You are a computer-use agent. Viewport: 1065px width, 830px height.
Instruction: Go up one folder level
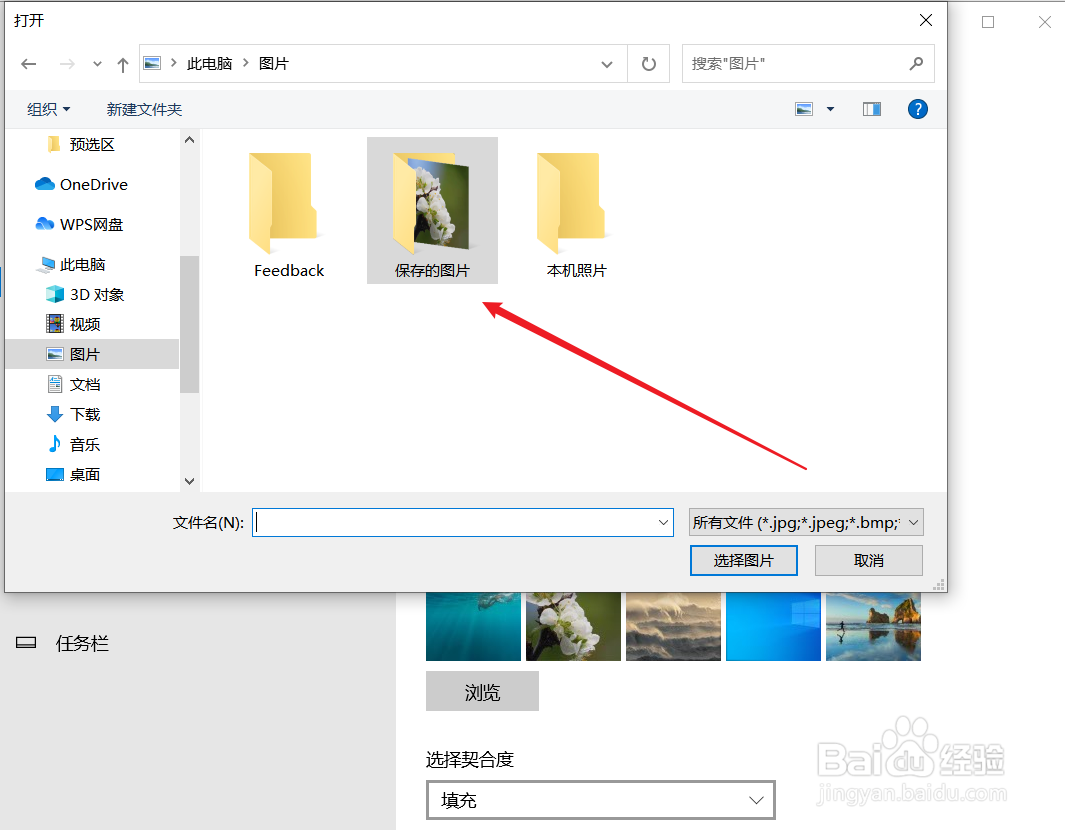click(x=122, y=65)
